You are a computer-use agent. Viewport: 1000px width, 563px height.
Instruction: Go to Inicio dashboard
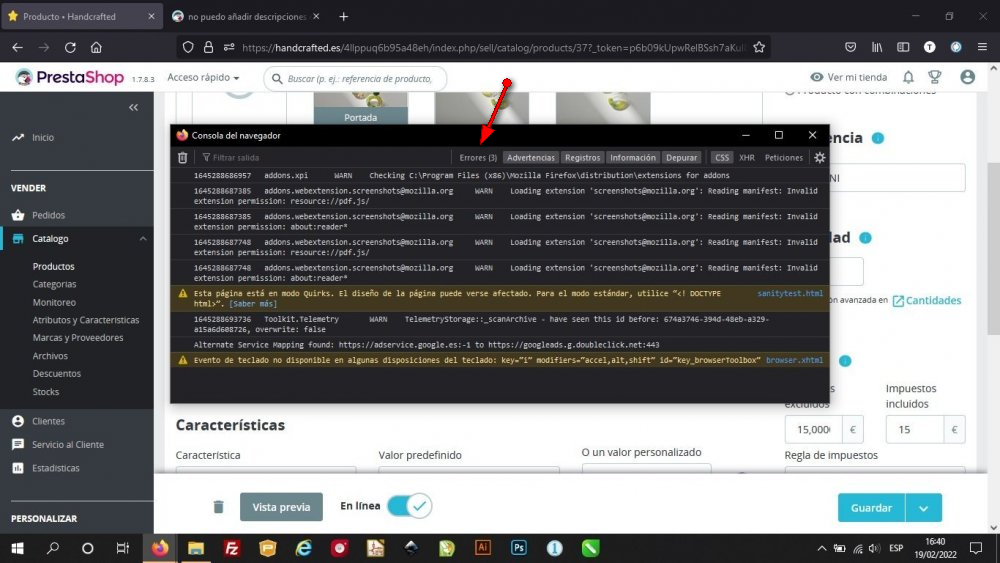43,137
